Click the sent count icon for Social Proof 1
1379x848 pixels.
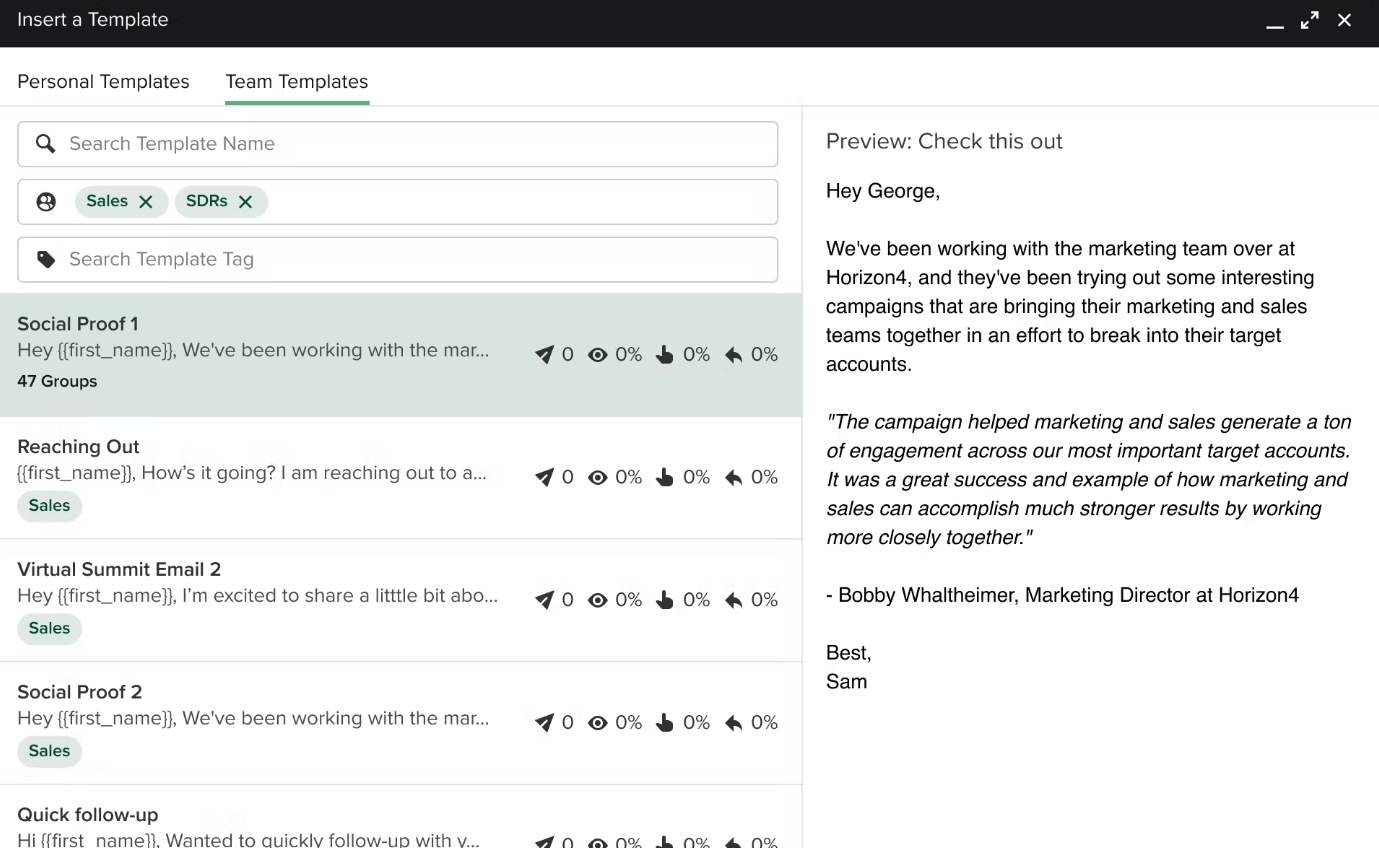pos(544,355)
